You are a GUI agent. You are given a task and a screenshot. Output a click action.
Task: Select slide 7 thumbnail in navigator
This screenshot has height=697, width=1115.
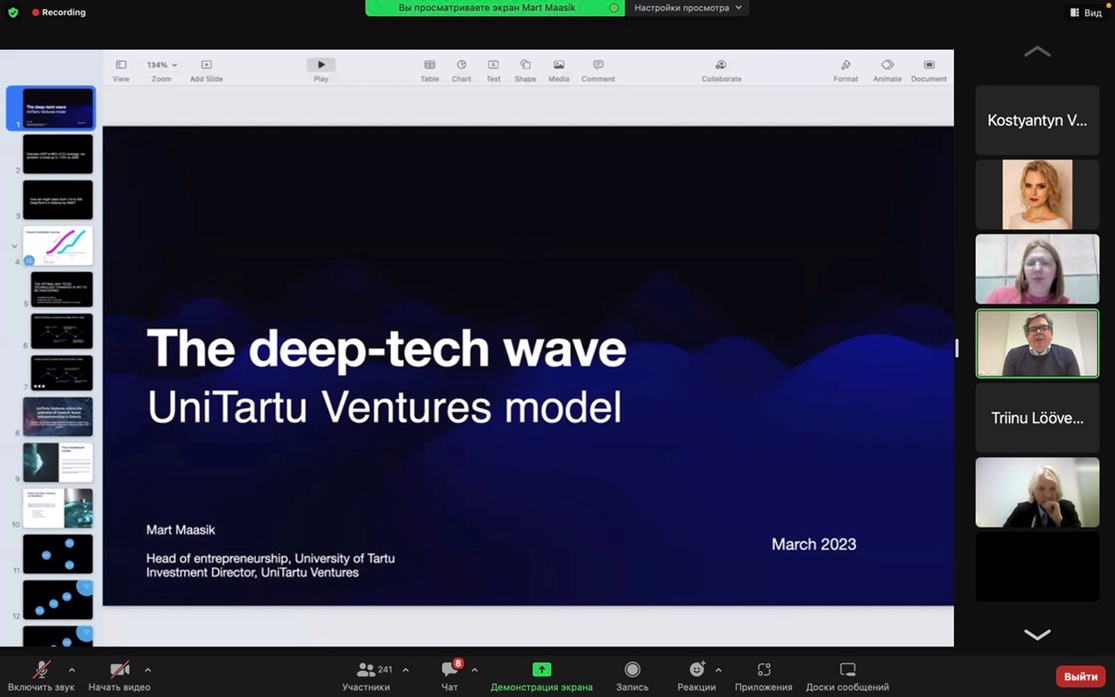click(x=62, y=373)
